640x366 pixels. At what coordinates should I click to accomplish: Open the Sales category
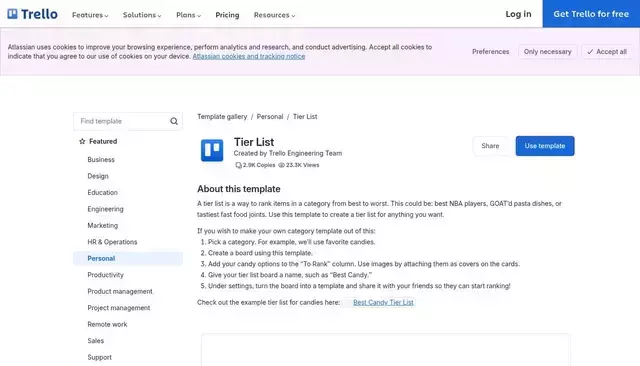click(96, 341)
